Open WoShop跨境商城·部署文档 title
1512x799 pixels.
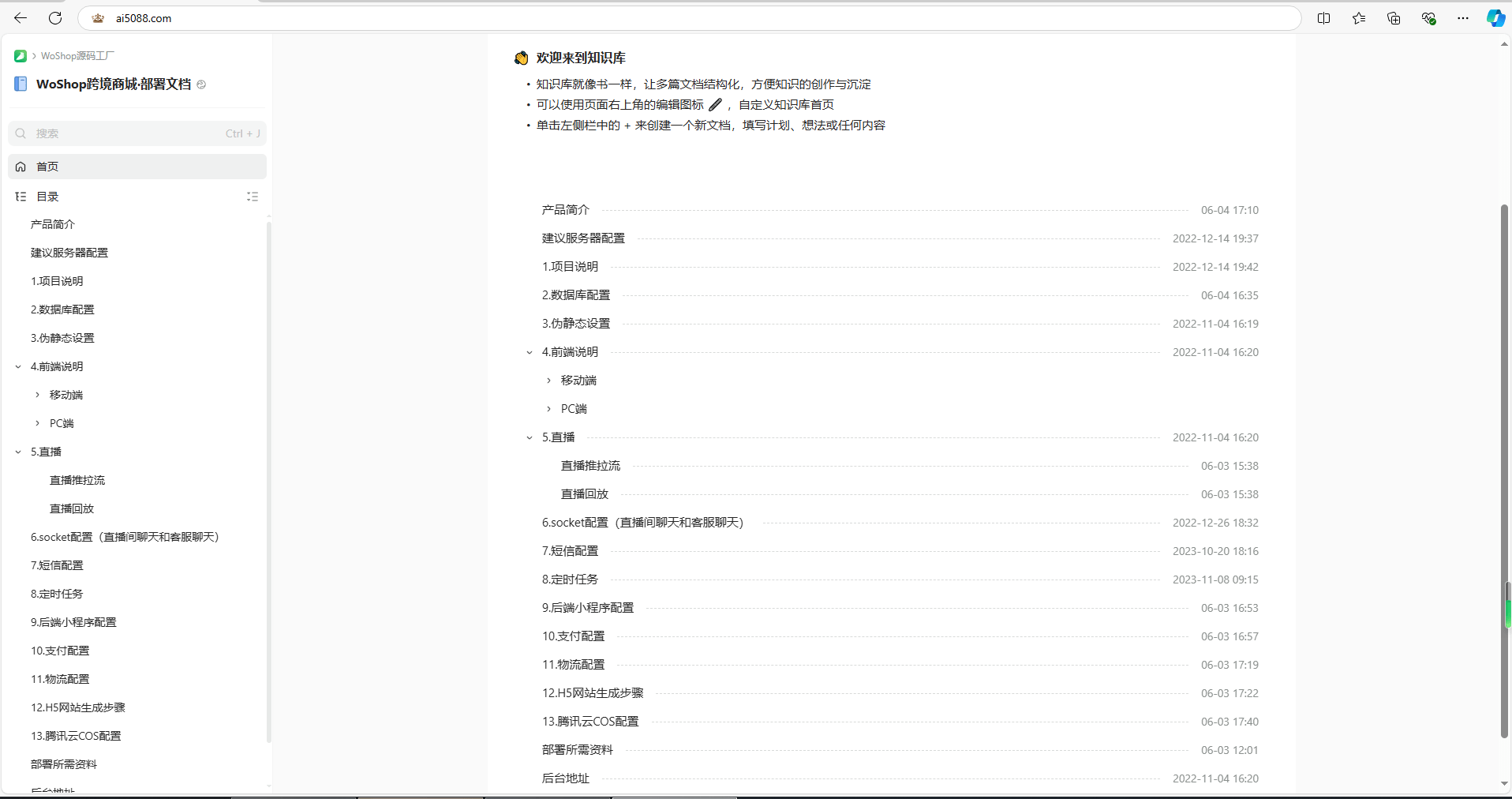coord(114,84)
